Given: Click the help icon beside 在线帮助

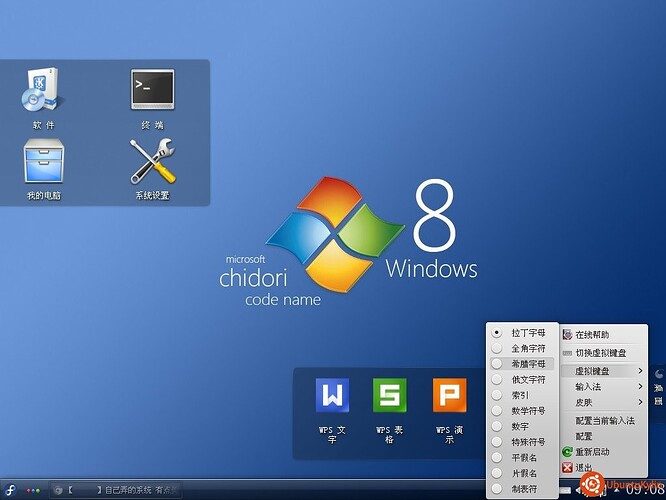Looking at the screenshot, I should 567,335.
